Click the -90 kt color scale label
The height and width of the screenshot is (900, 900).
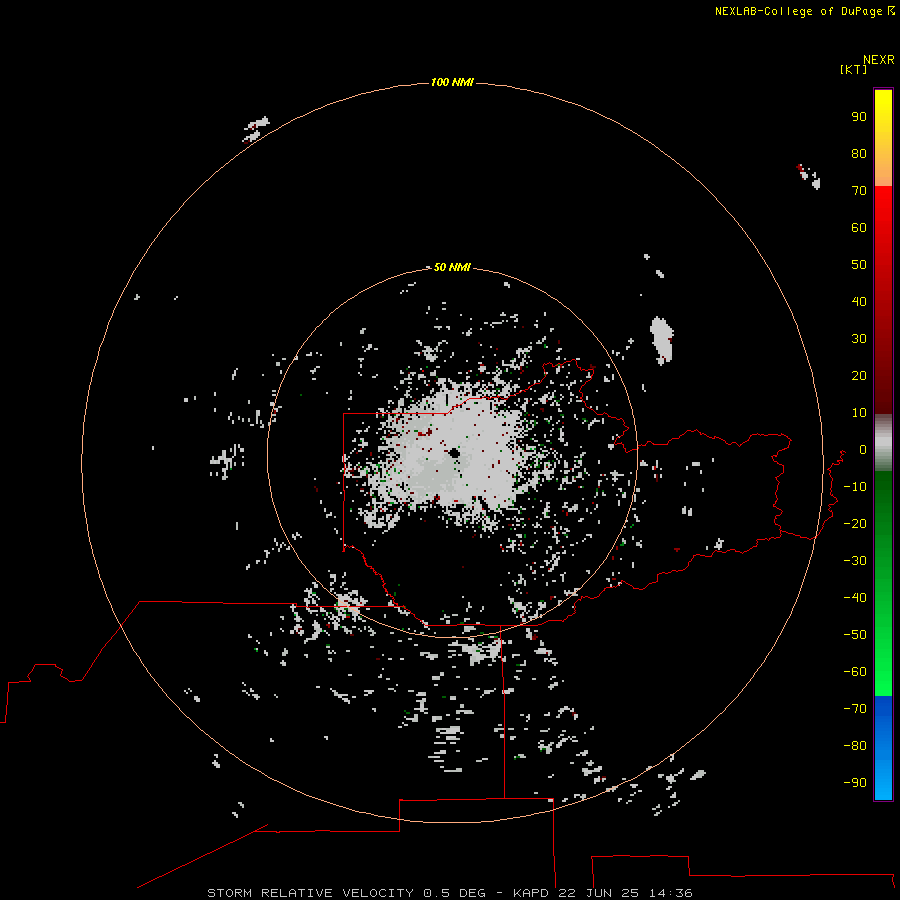855,782
